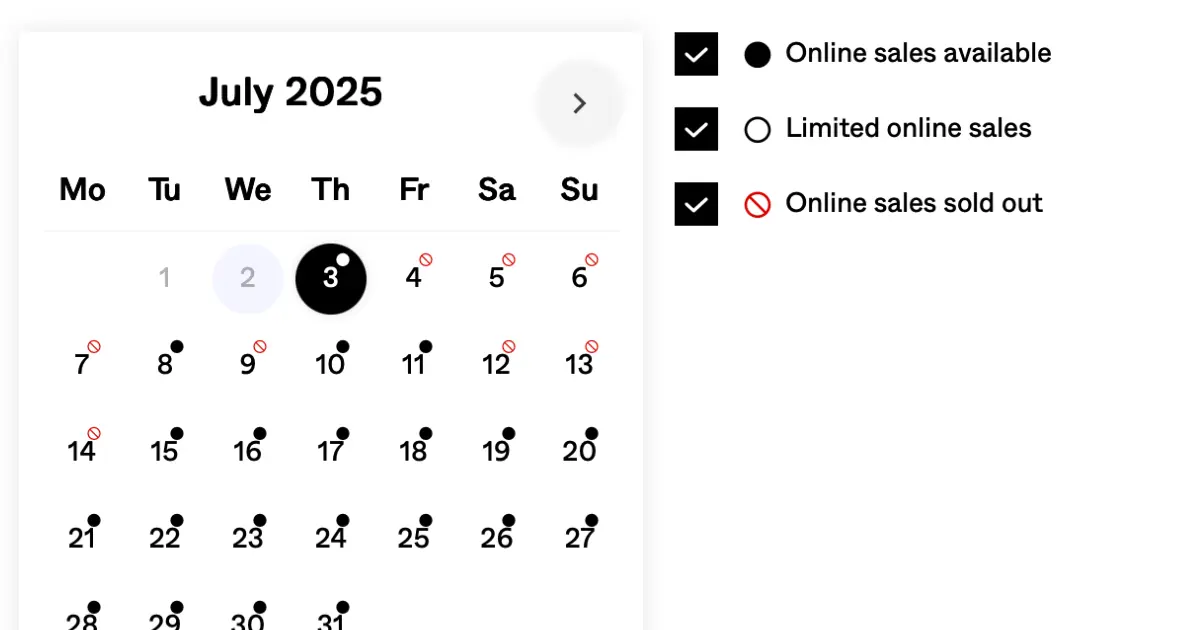This screenshot has height=630, width=1200.
Task: Click the filled black circle legend icon
Action: [758, 55]
